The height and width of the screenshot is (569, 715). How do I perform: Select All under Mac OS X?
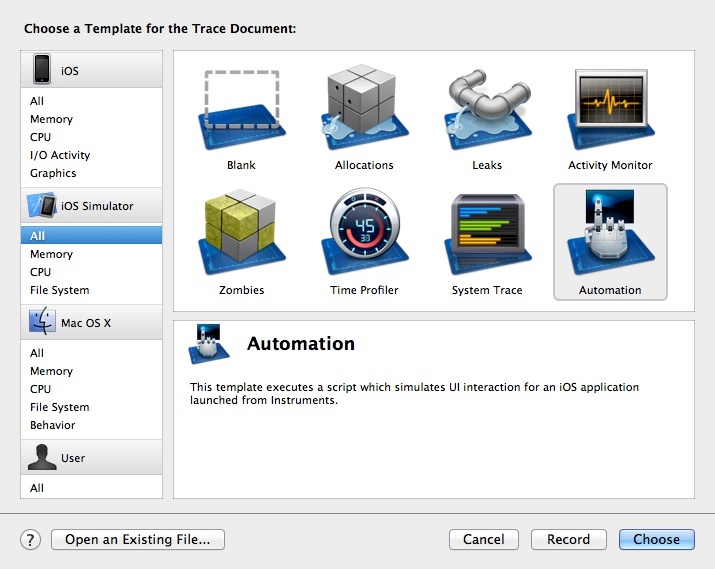click(37, 353)
